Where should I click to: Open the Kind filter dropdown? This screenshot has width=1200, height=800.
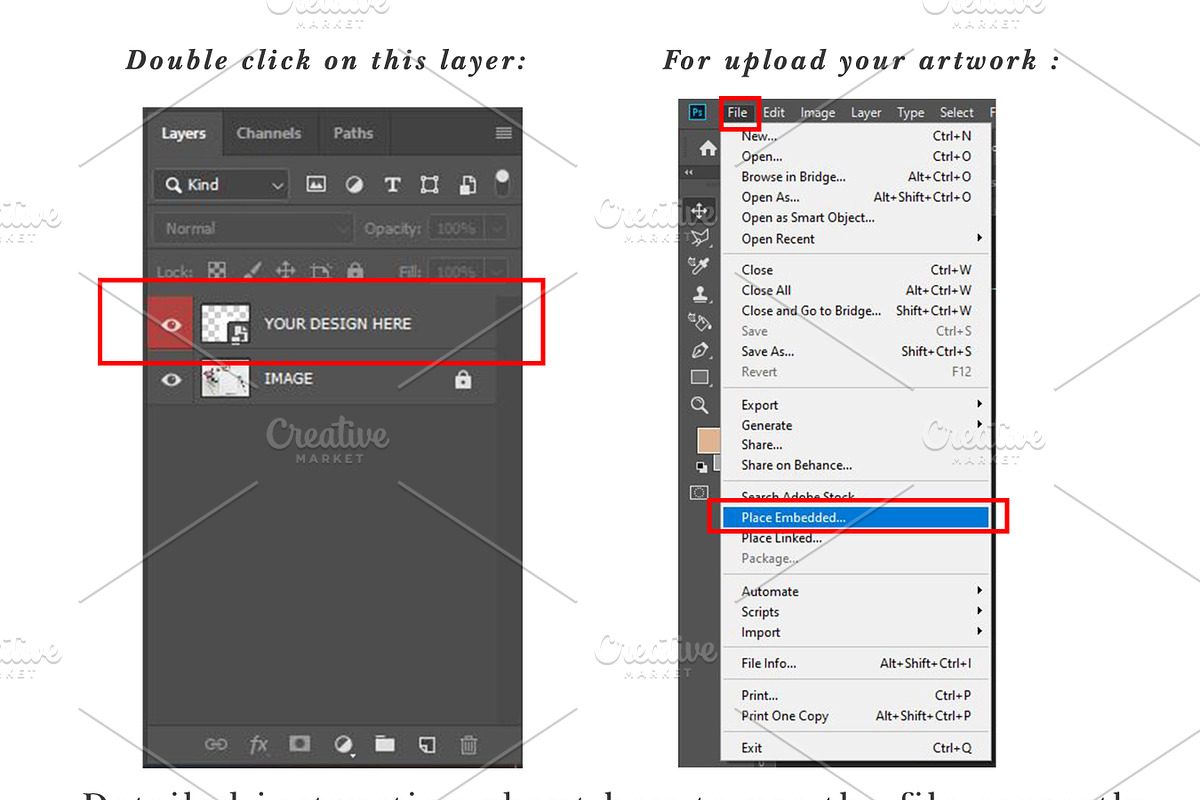pyautogui.click(x=221, y=184)
